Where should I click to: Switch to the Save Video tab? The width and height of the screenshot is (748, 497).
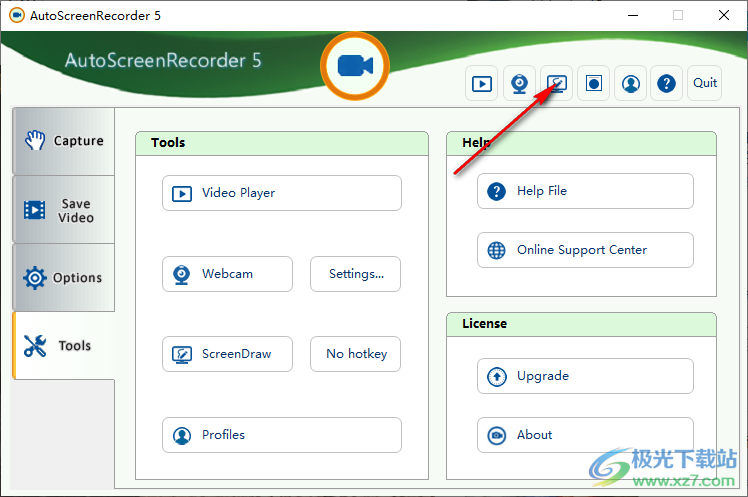pos(63,210)
